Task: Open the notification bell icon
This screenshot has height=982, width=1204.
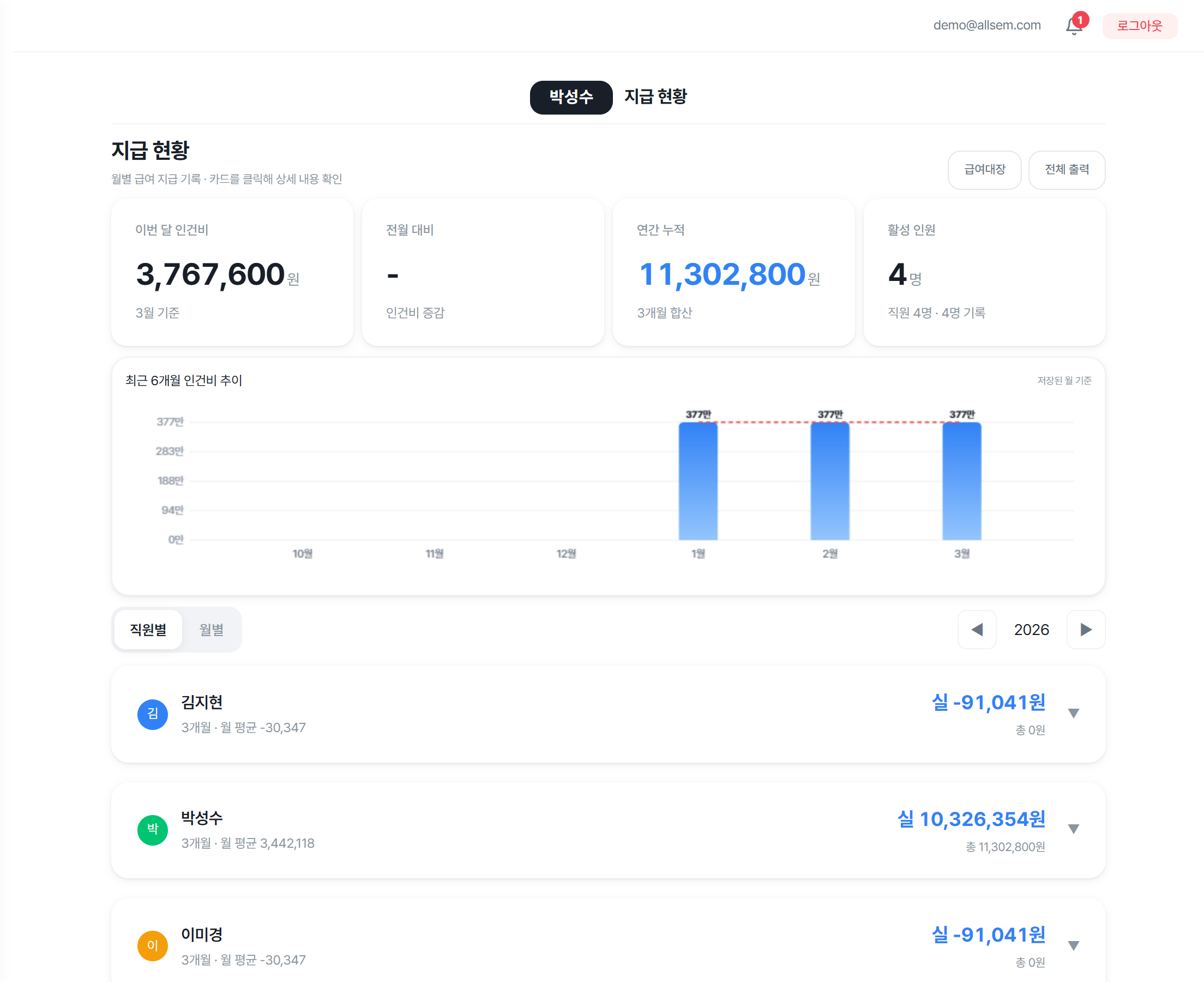Action: click(1074, 26)
